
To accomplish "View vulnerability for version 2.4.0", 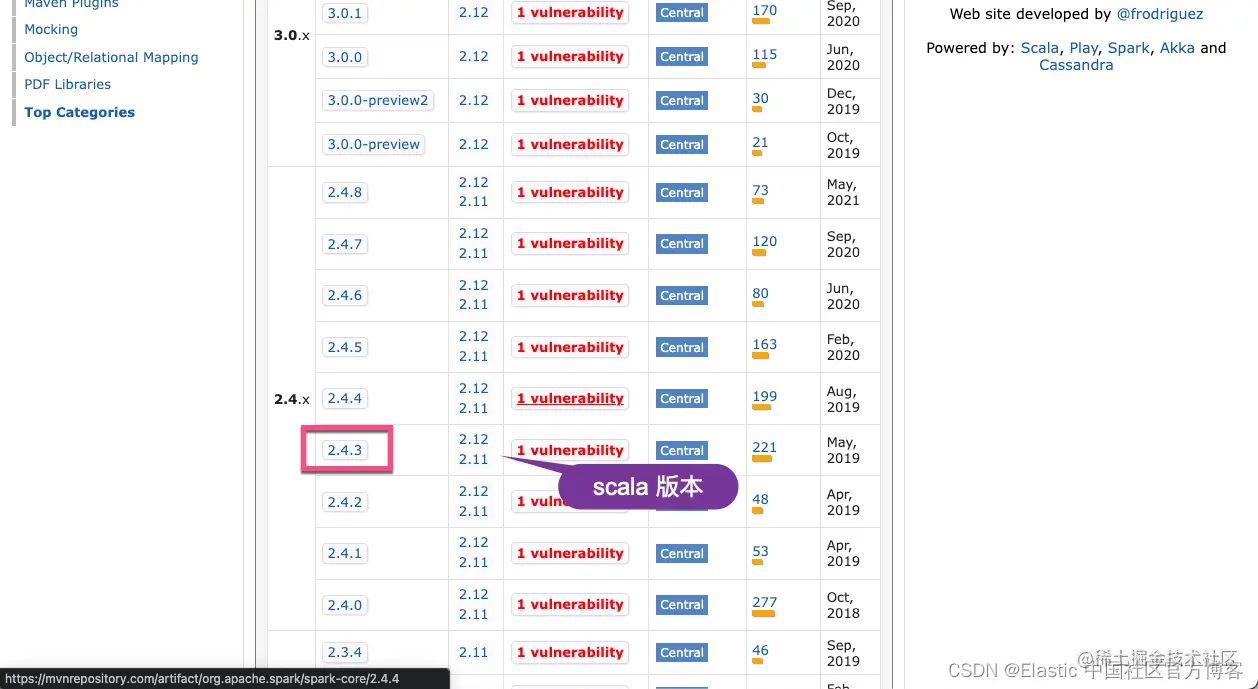I will pyautogui.click(x=570, y=605).
